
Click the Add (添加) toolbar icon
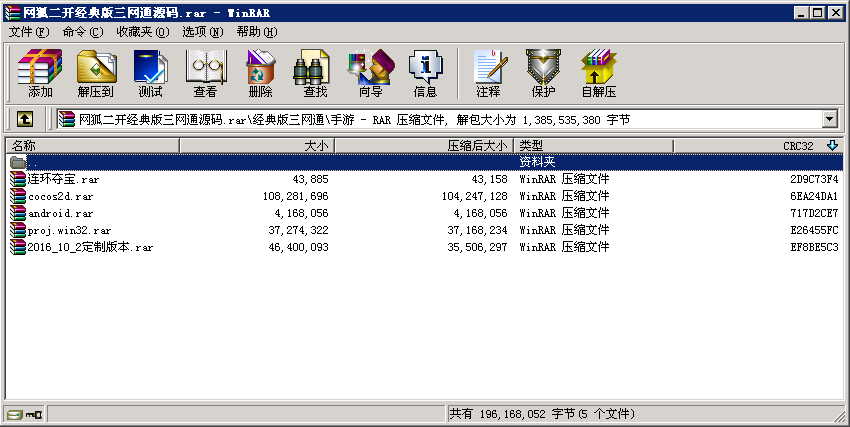click(40, 73)
